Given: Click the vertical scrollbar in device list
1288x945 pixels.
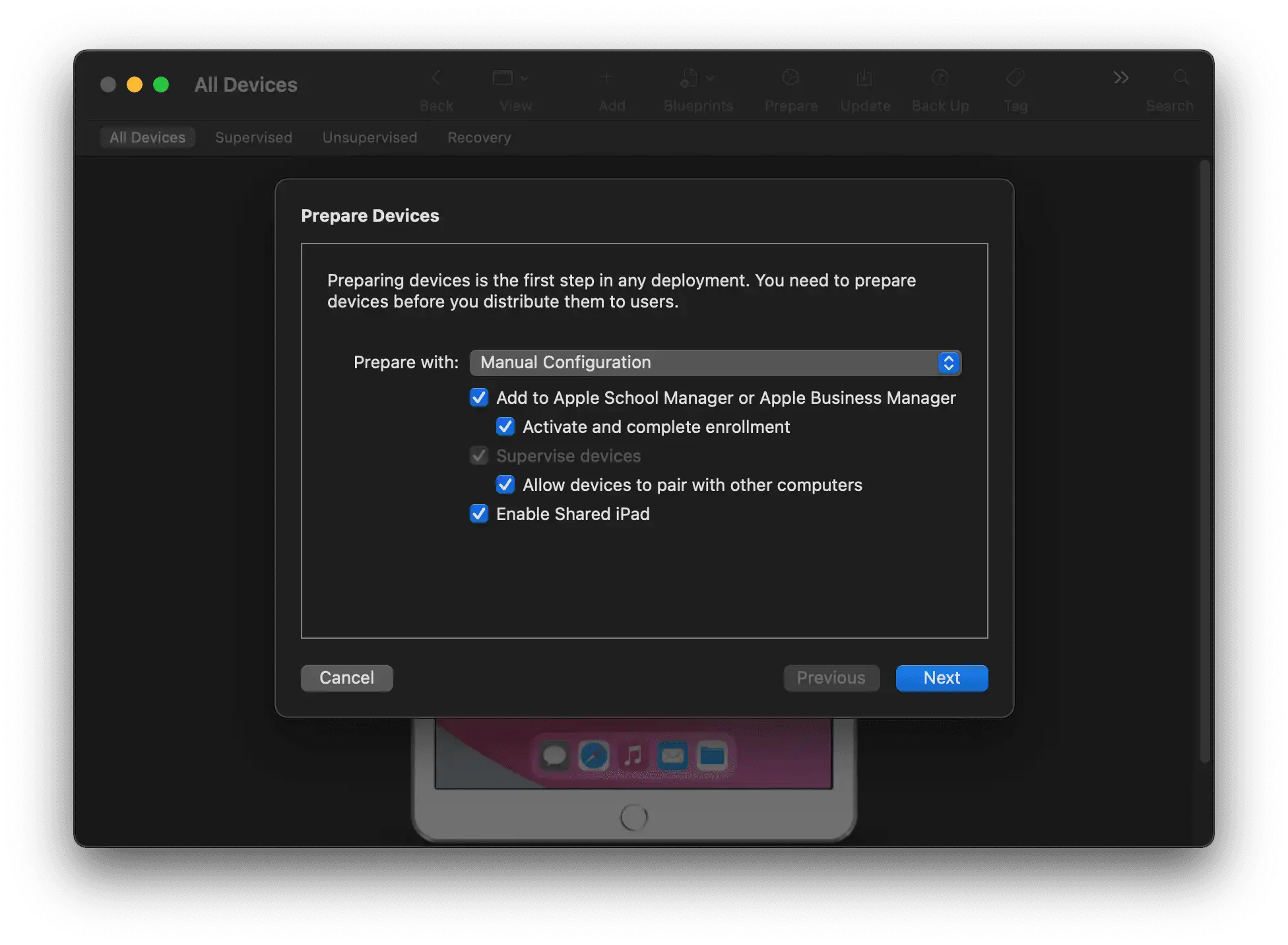Looking at the screenshot, I should click(x=1206, y=462).
